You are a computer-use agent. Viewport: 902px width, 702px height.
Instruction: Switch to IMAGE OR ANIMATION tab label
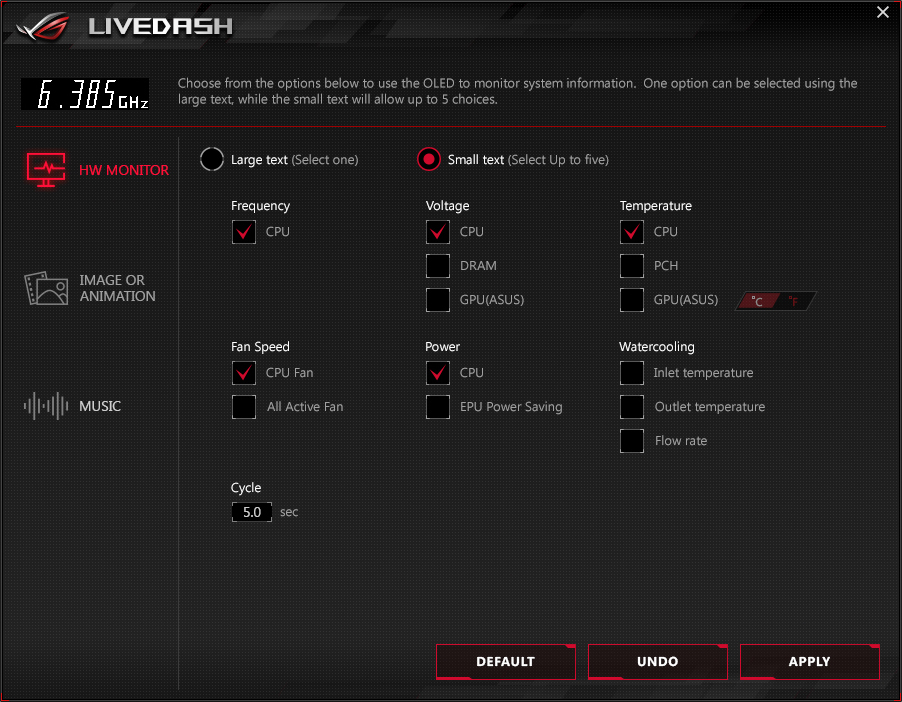click(x=117, y=288)
